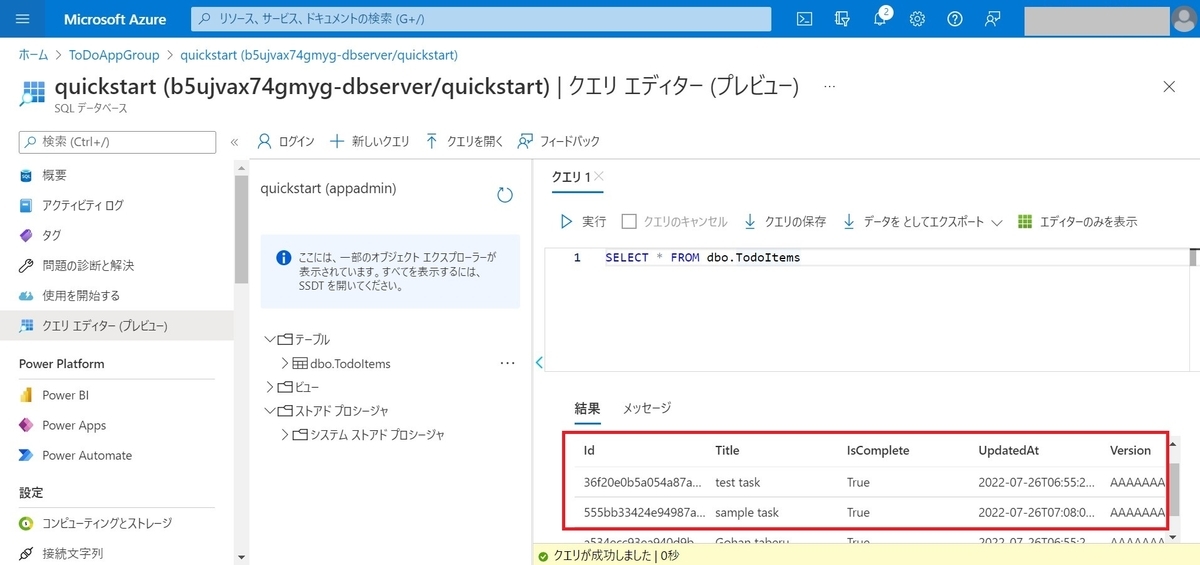The image size is (1200, 565).
Task: Open the Azure portal hamburger menu
Action: click(x=23, y=19)
